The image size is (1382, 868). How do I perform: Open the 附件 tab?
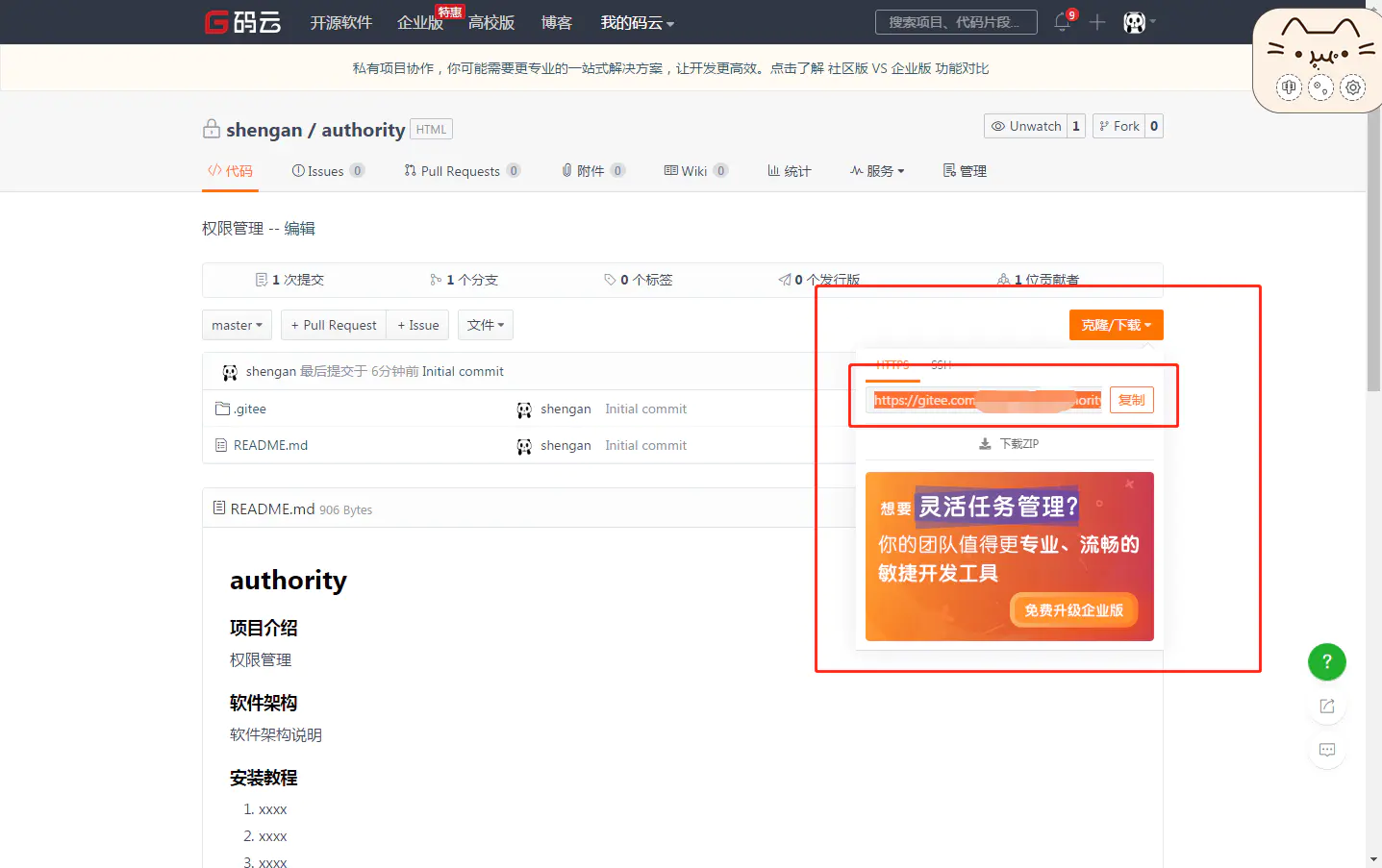point(593,170)
